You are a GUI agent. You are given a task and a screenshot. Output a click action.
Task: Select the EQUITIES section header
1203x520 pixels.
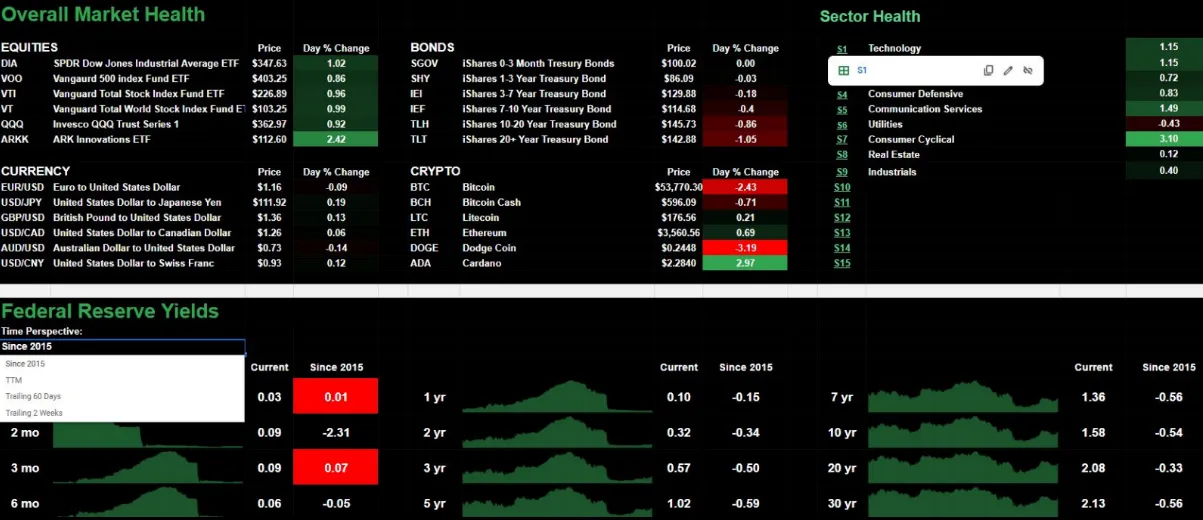click(29, 47)
